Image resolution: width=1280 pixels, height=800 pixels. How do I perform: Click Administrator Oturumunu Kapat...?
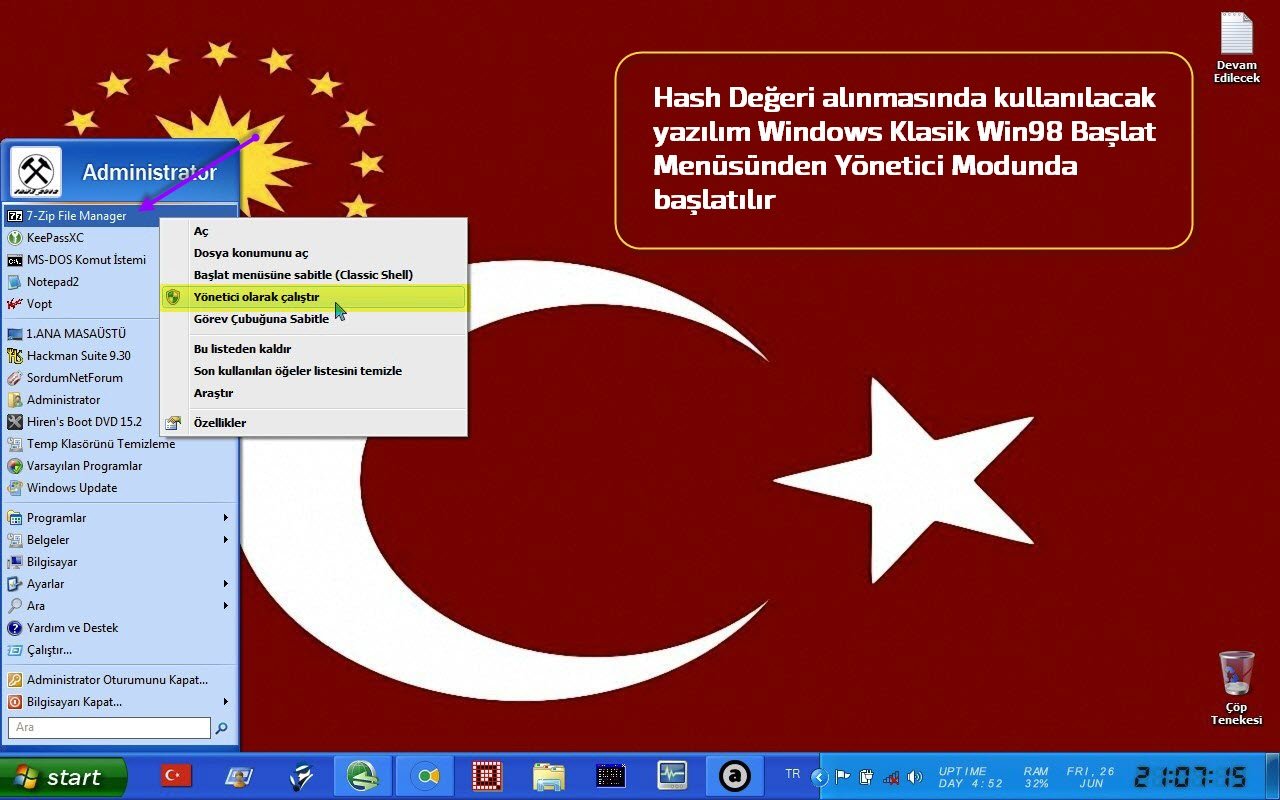pyautogui.click(x=120, y=680)
